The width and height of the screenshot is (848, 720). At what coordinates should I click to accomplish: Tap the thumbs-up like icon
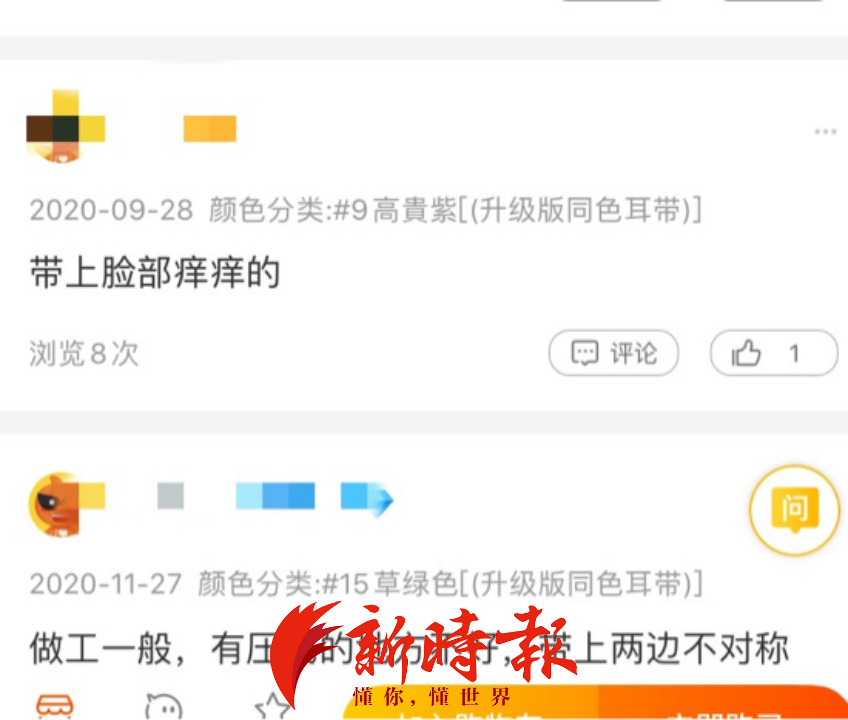coord(746,353)
